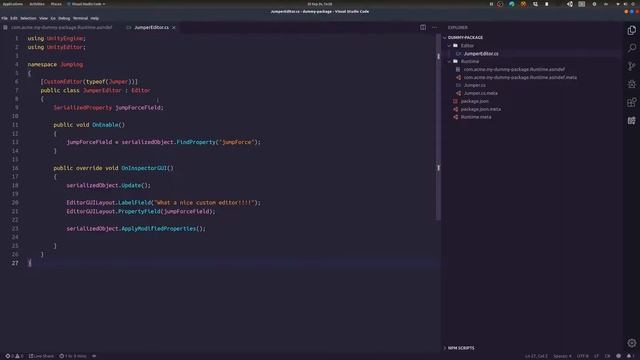Screen dimensions: 640x360
Task: Open the Live Share view icon
Action: 631,120
